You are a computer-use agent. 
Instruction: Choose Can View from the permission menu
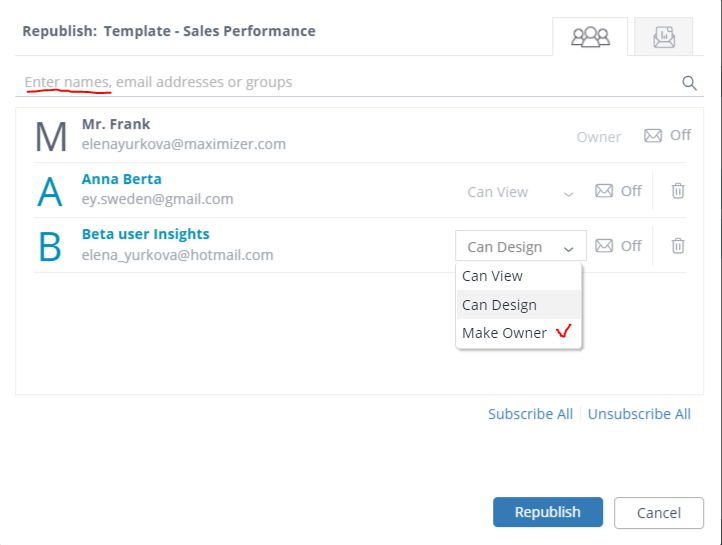(x=493, y=276)
